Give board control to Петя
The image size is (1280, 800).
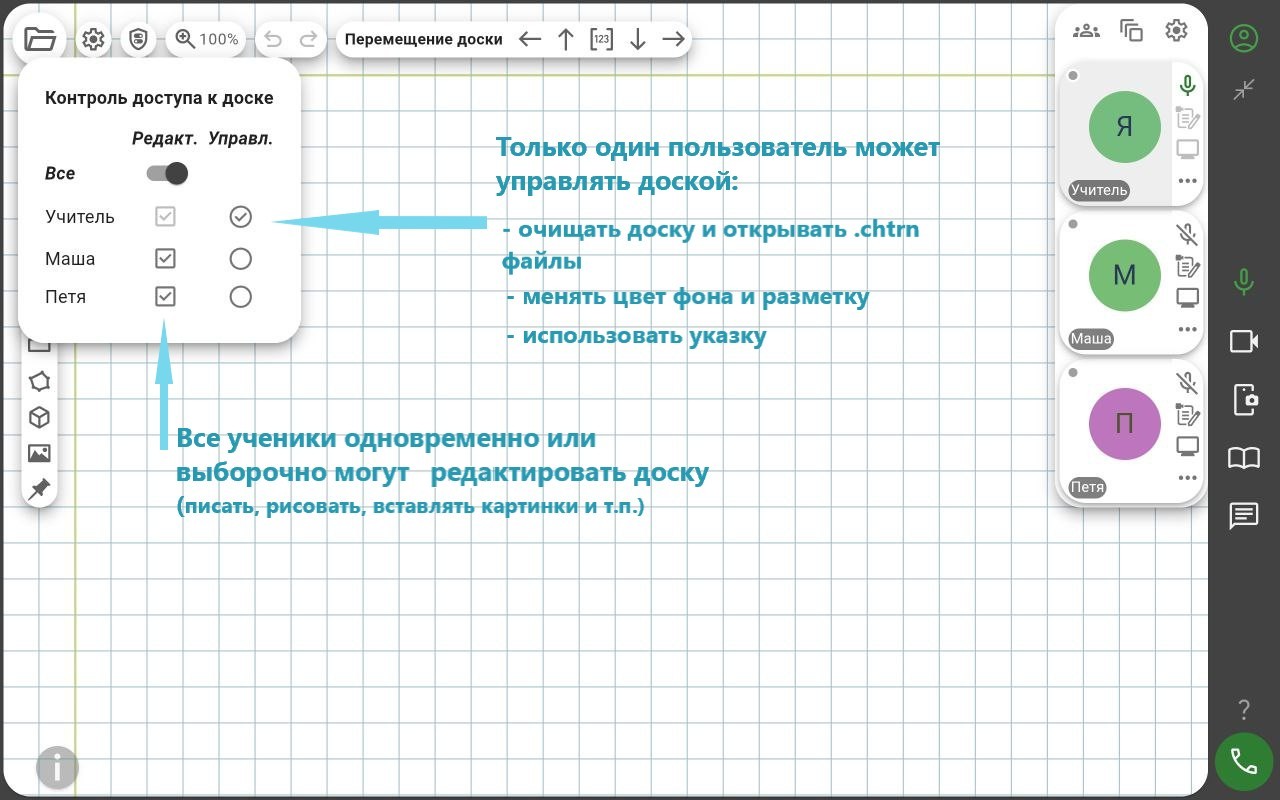240,297
